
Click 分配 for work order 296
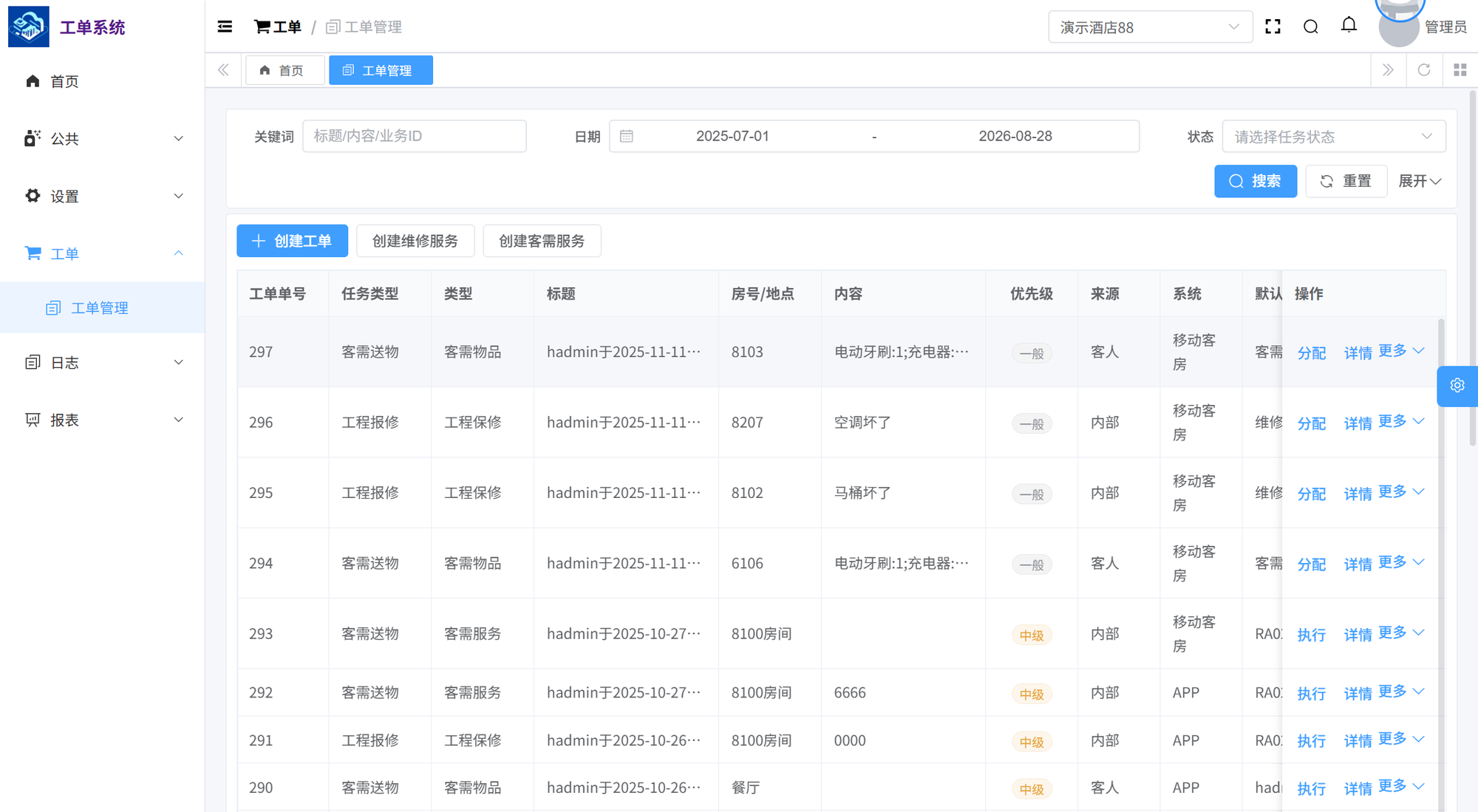(x=1312, y=423)
